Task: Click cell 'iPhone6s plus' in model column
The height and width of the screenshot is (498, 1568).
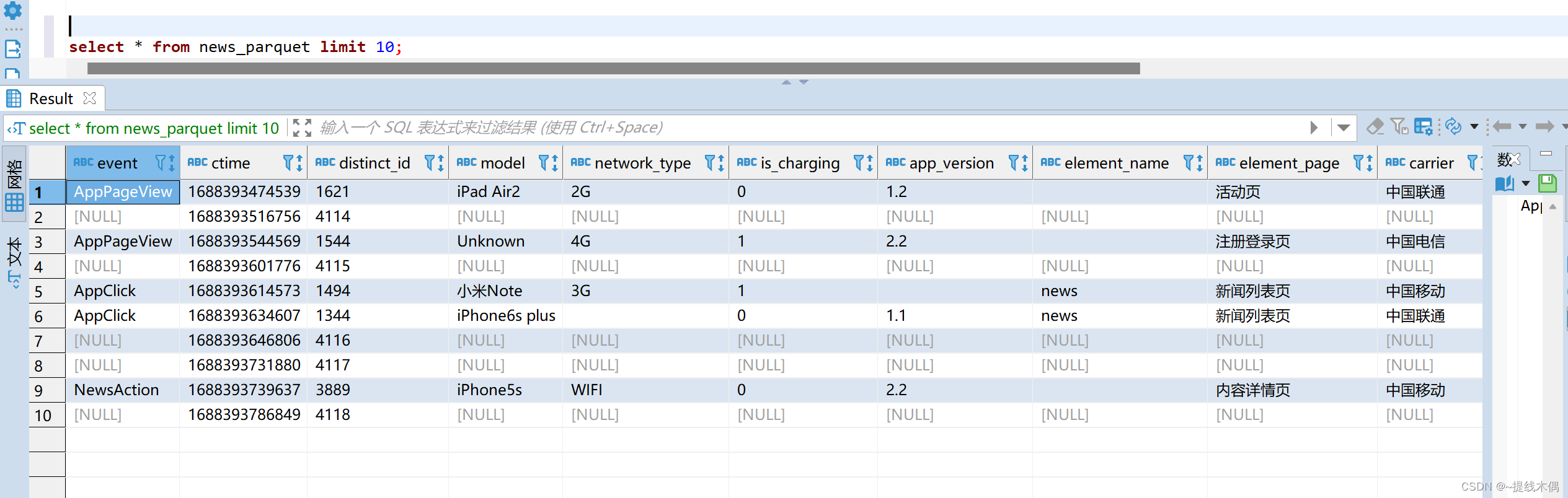Action: pos(505,316)
